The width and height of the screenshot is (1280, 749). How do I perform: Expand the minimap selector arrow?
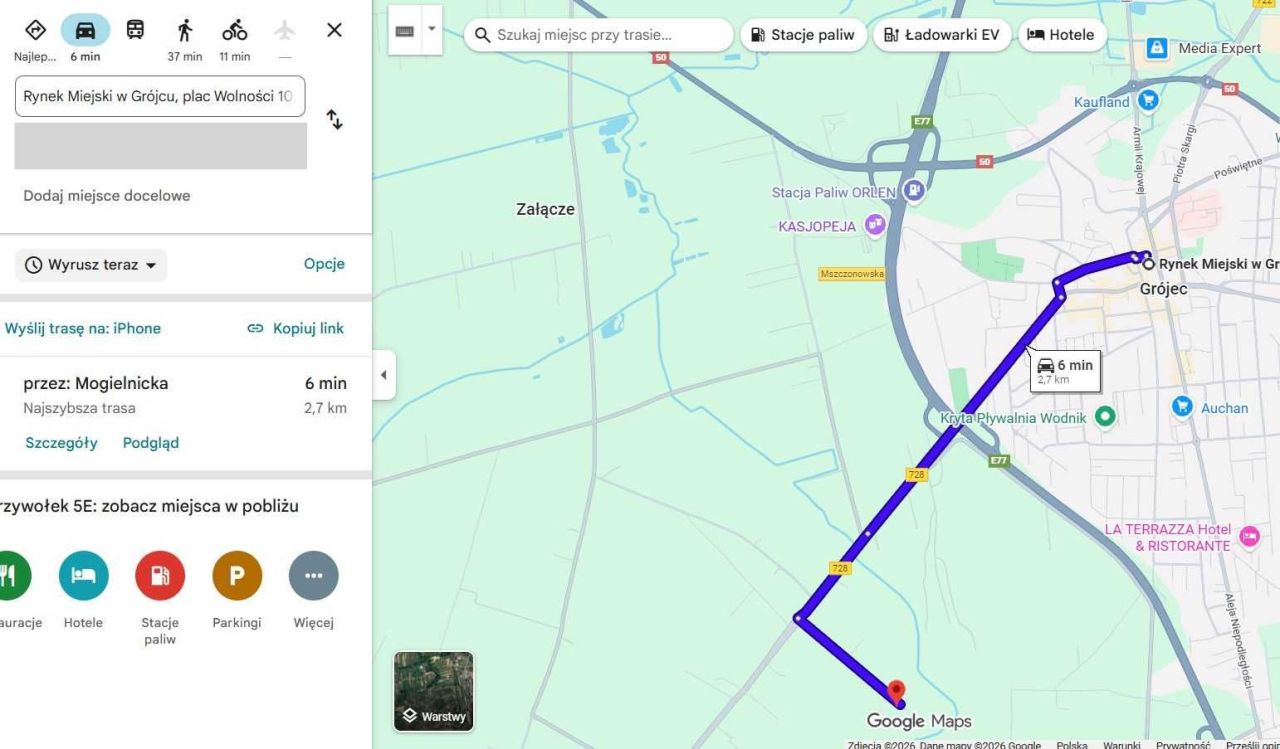[x=432, y=30]
